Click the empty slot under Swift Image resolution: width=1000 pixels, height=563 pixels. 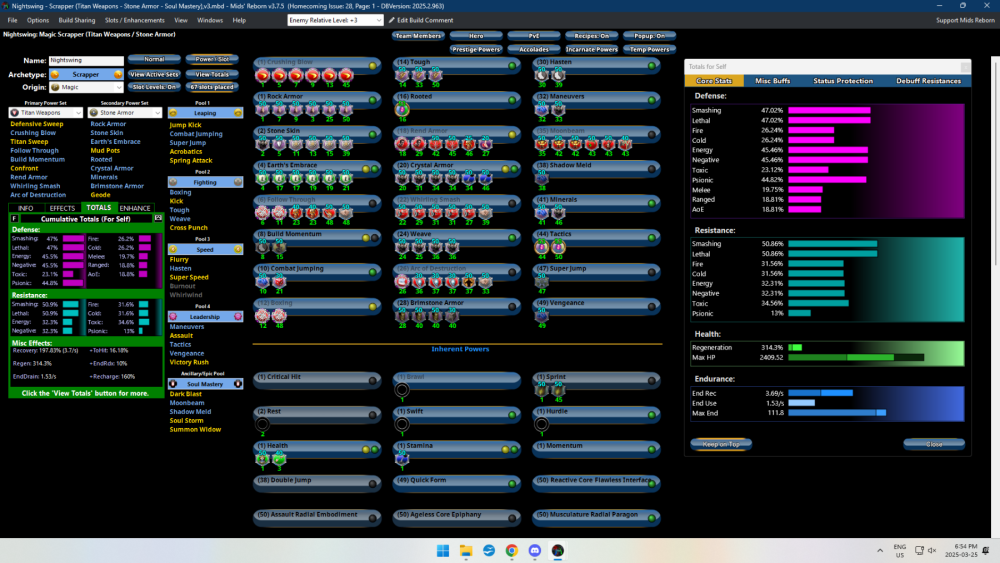(x=402, y=424)
